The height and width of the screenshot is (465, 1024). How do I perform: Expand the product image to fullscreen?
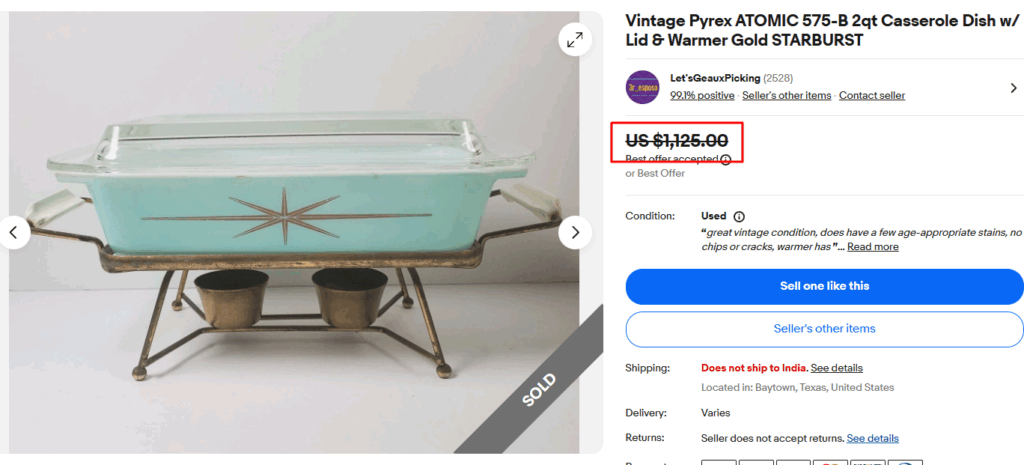575,40
